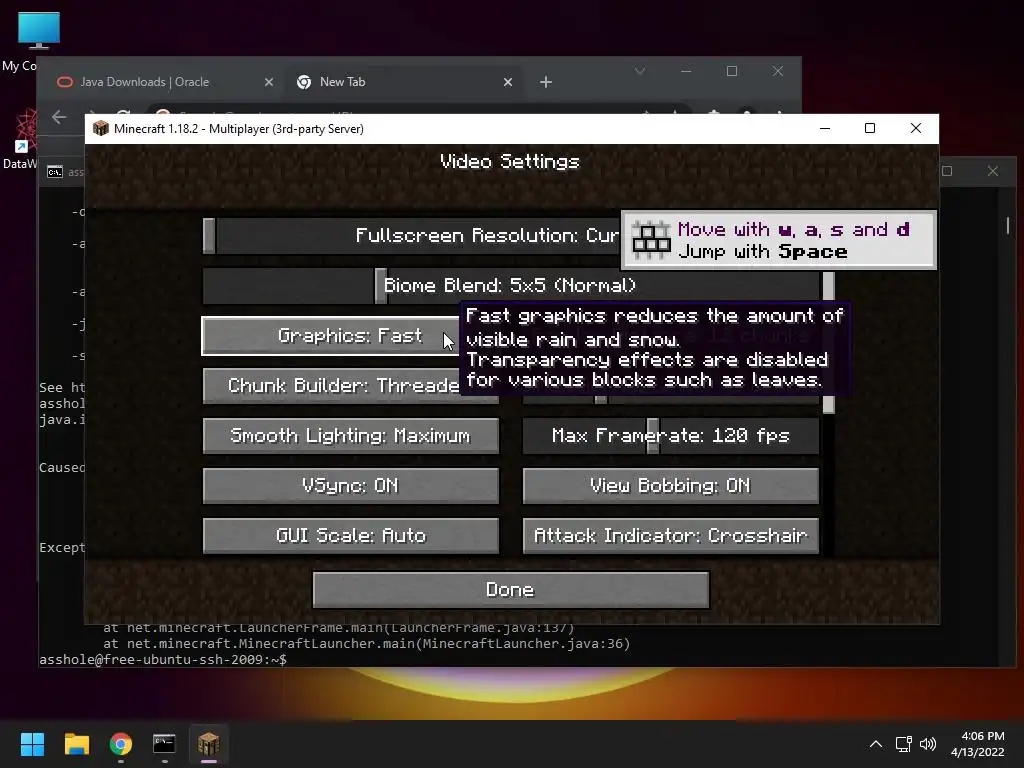
Task: Toggle VSync: ON button
Action: [351, 486]
